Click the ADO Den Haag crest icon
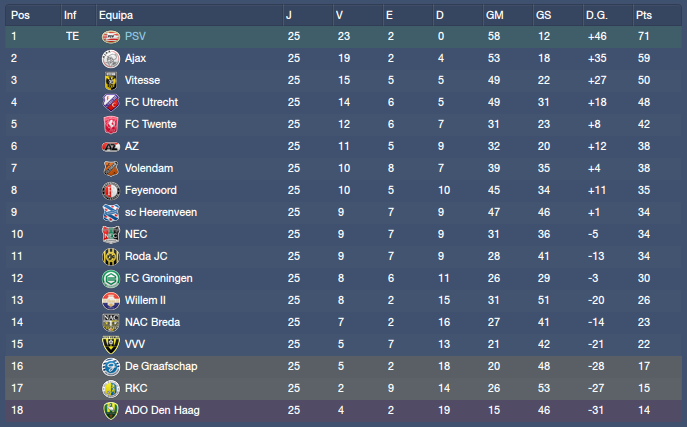Screen dimensions: 687x427 pyautogui.click(x=110, y=410)
